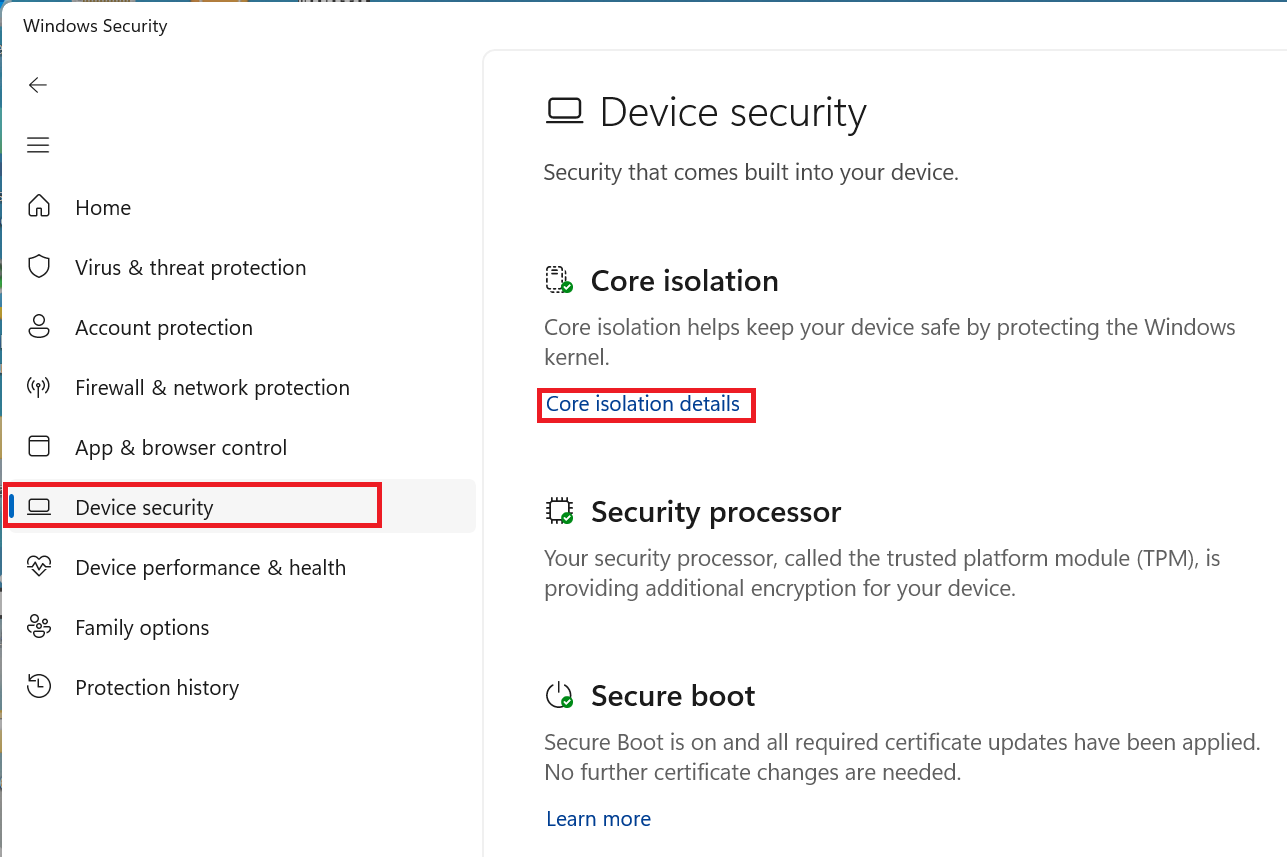Click the Account protection person icon

click(x=39, y=326)
